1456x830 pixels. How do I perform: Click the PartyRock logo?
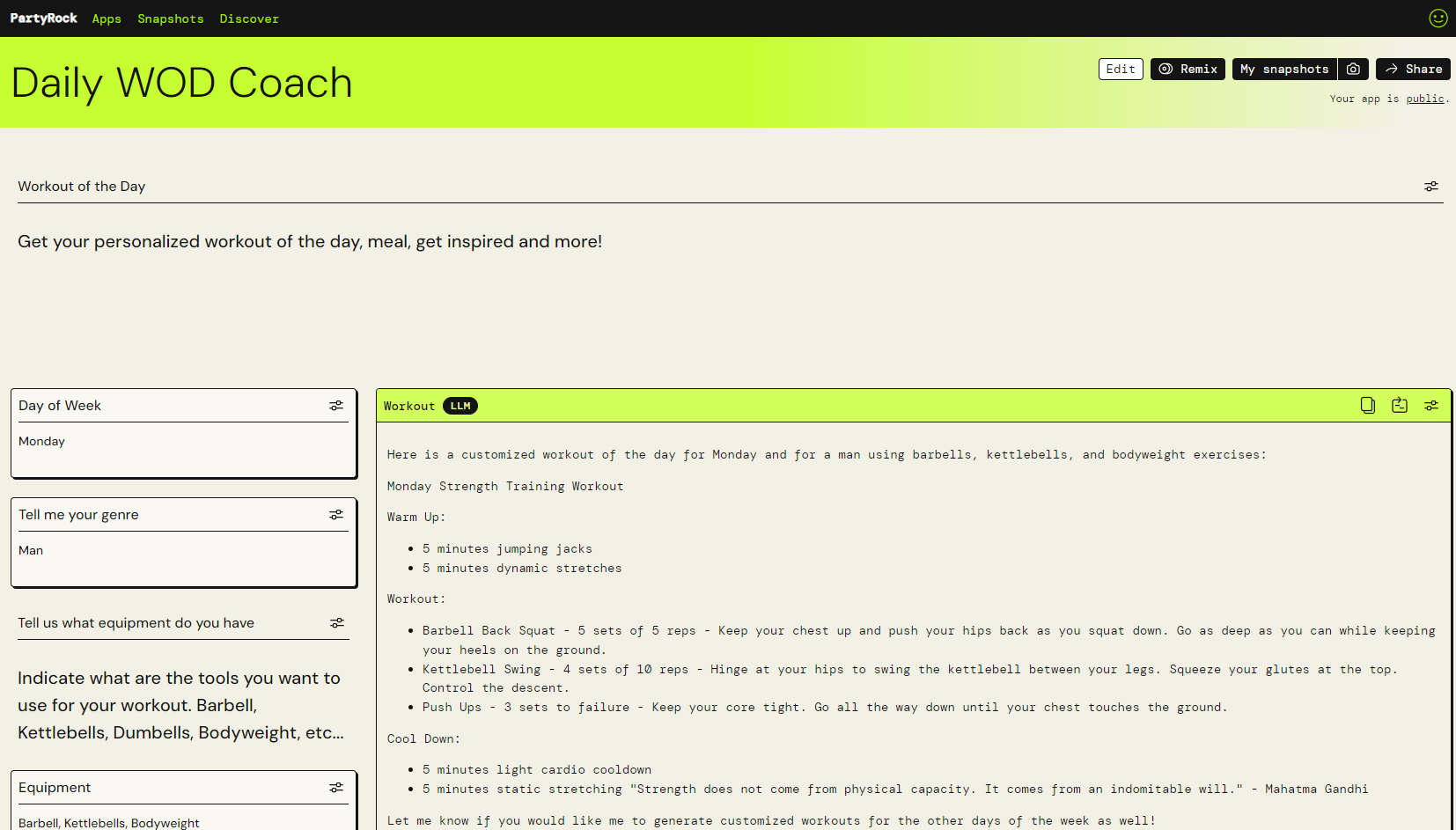[x=42, y=18]
